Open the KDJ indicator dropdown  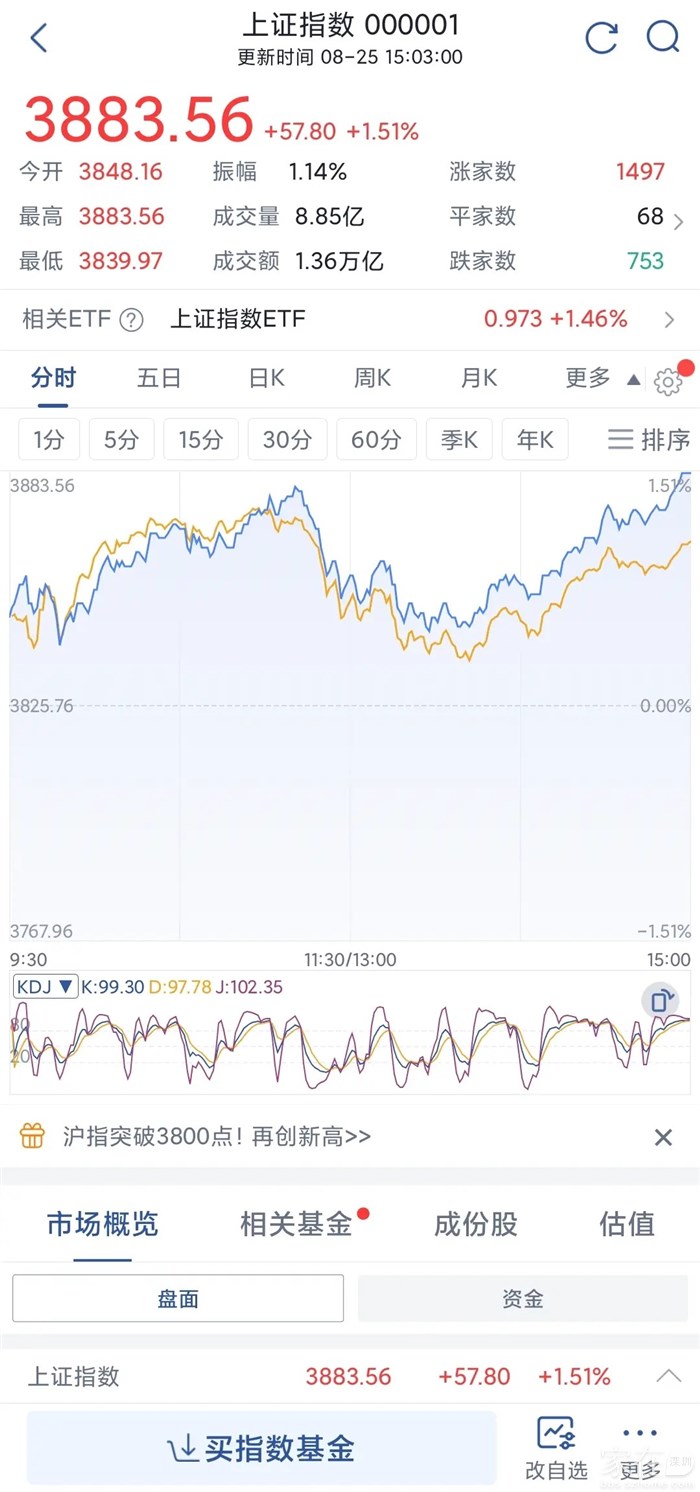tap(46, 987)
